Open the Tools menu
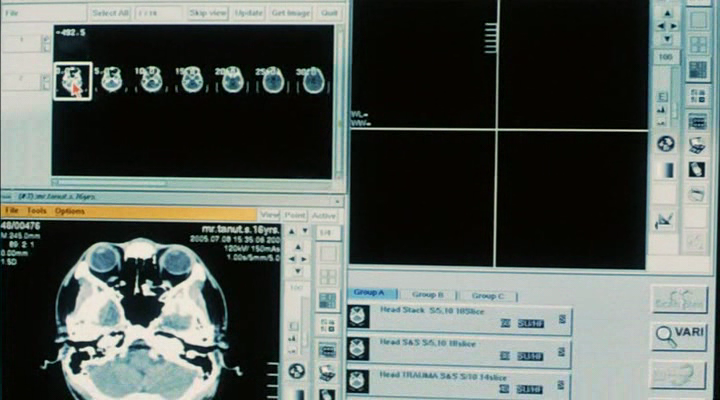The width and height of the screenshot is (720, 400). click(x=36, y=211)
